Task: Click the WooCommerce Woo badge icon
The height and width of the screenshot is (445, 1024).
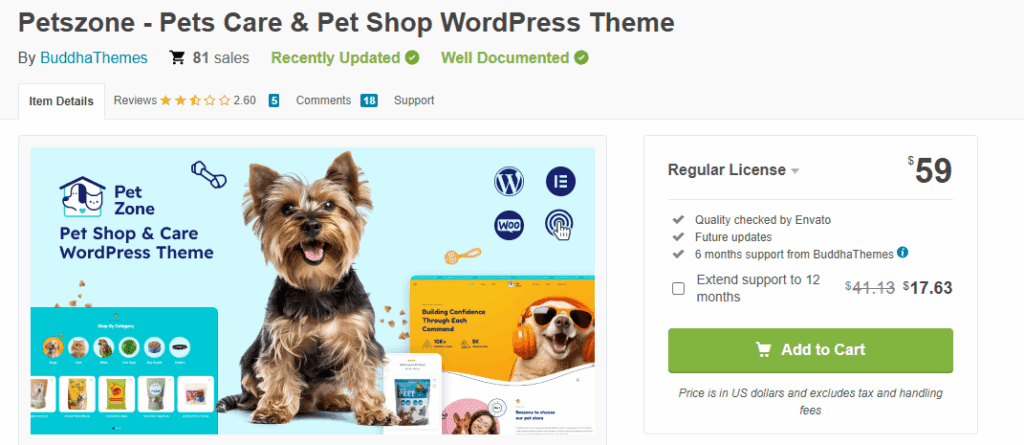Action: coord(509,225)
